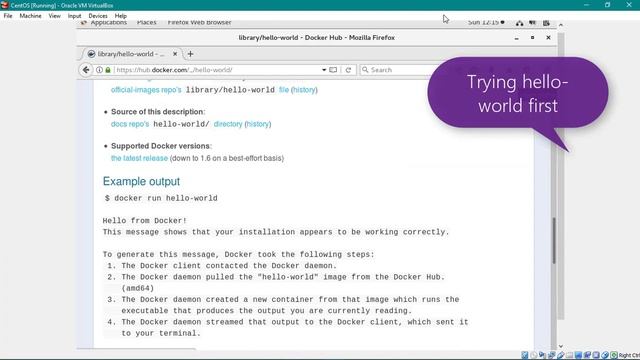Close the library/hello-world tab
The width and height of the screenshot is (640, 360).
[x=175, y=54]
